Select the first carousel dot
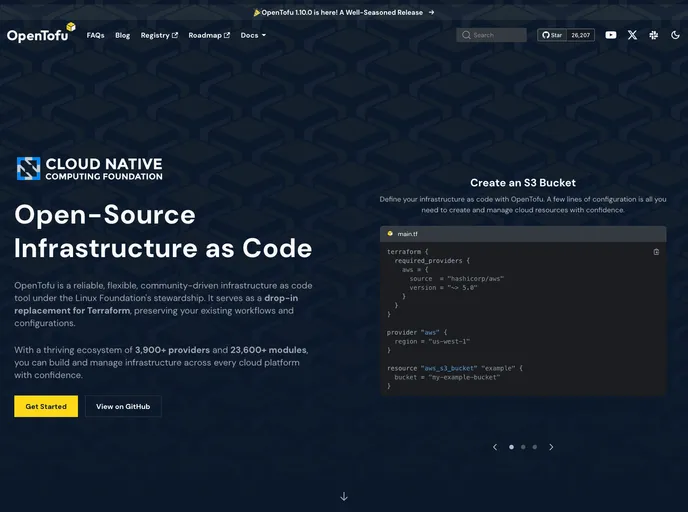The width and height of the screenshot is (688, 512). coord(511,447)
